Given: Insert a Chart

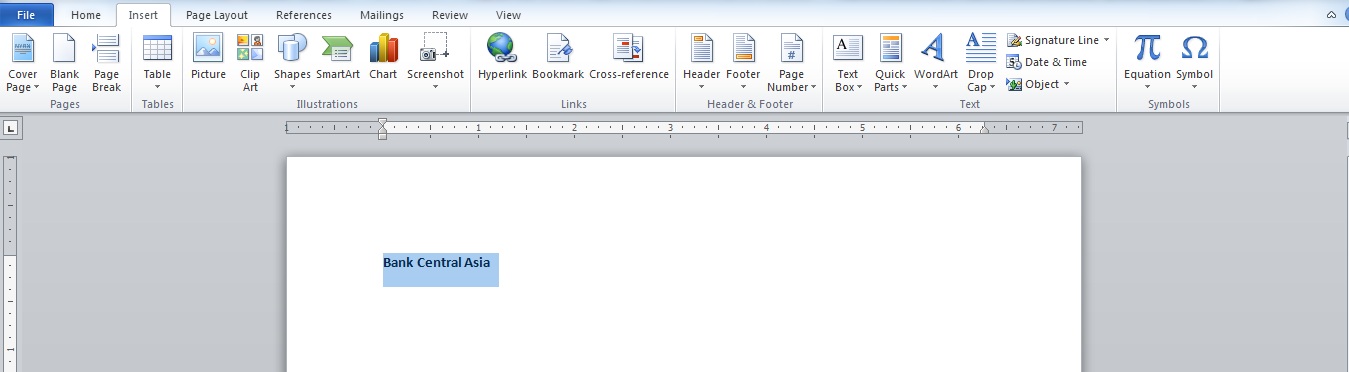Looking at the screenshot, I should pos(383,57).
